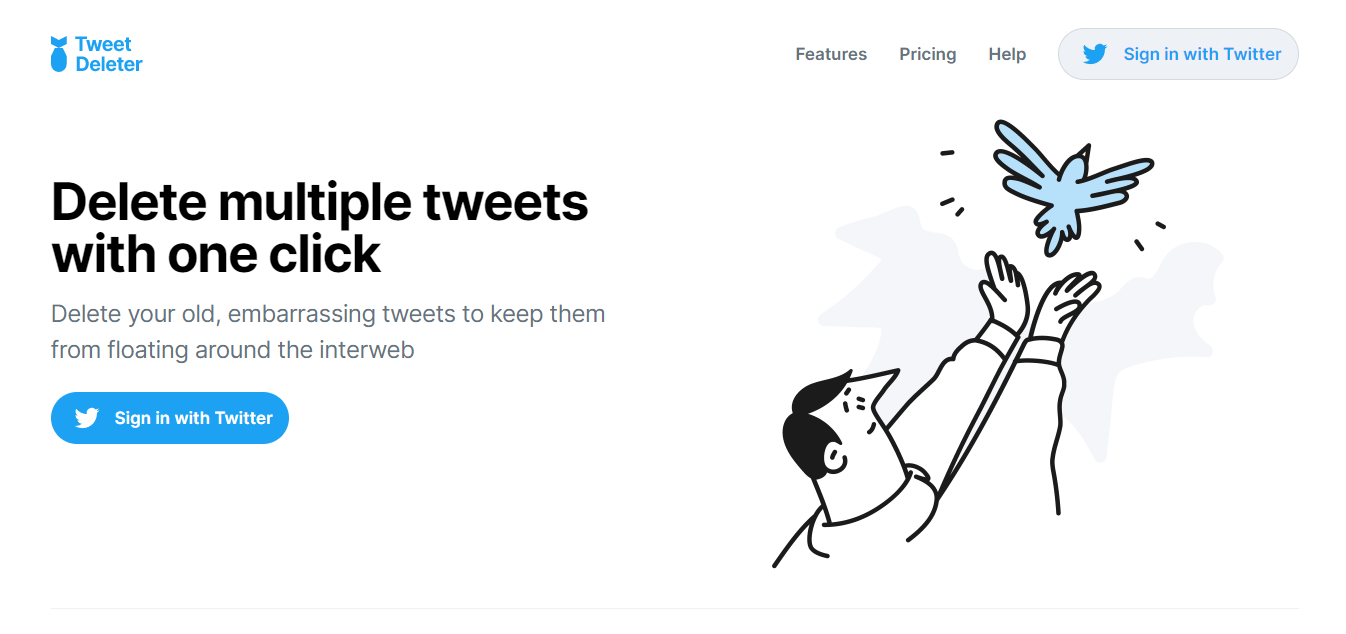Click the subtitle about embarrassing tweets

tap(328, 331)
